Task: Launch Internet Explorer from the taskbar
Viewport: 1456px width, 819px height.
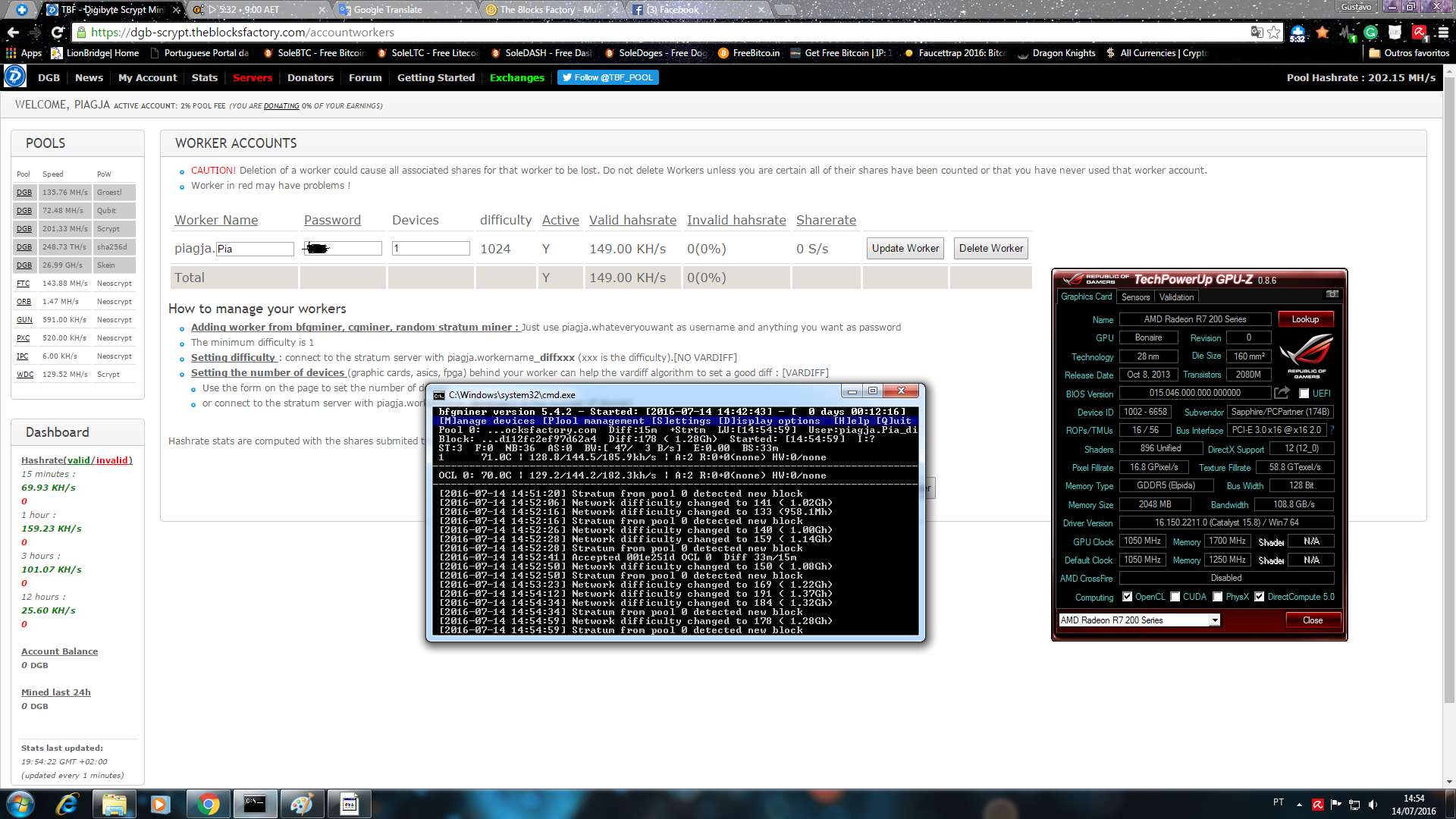Action: click(67, 804)
